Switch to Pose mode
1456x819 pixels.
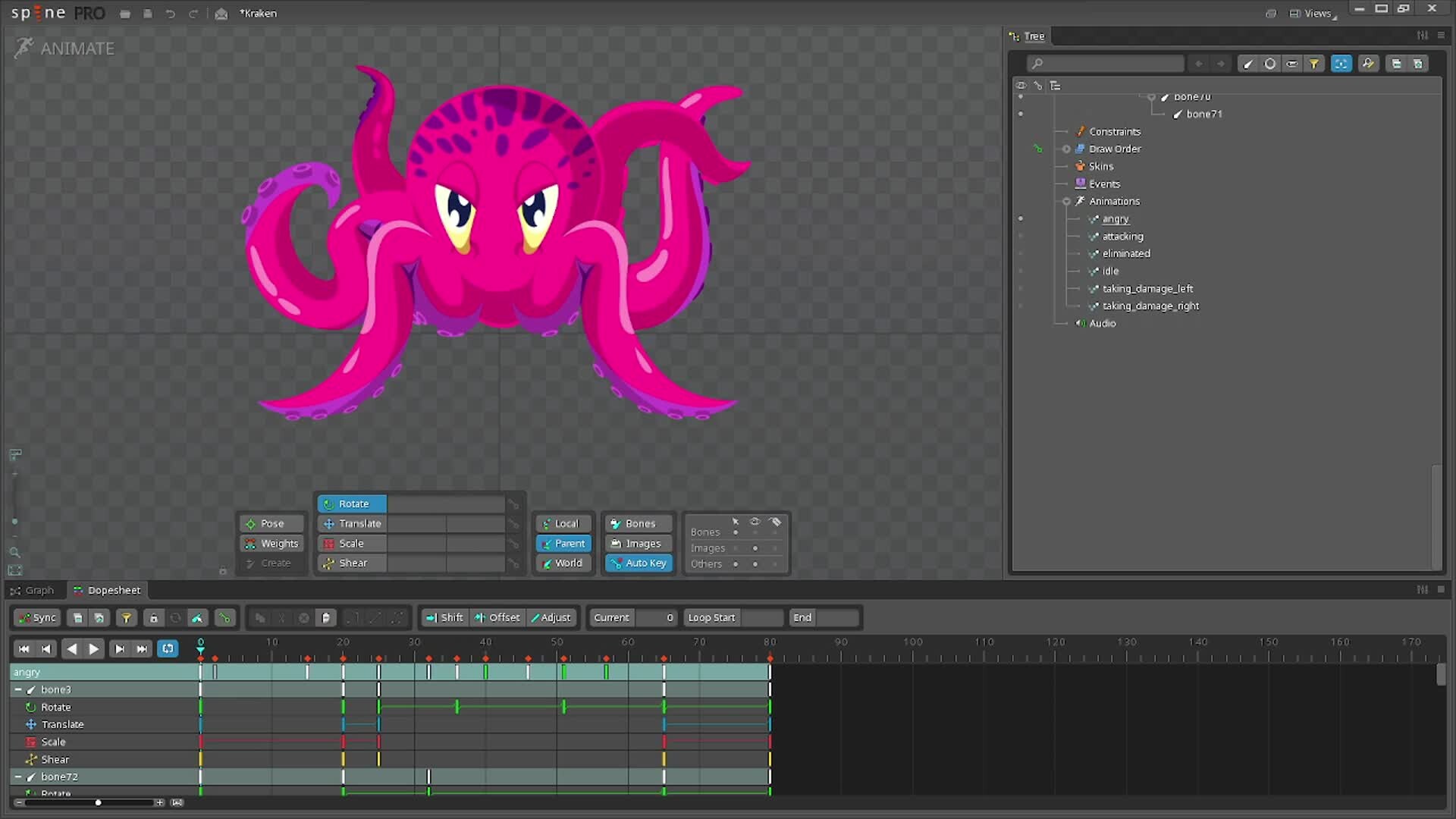pos(271,523)
